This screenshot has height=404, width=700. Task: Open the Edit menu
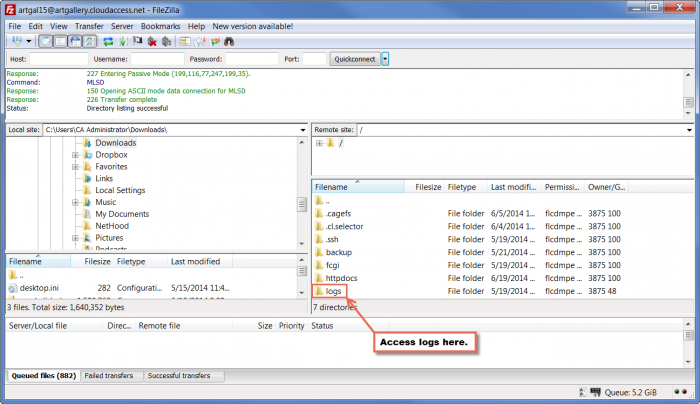35,26
